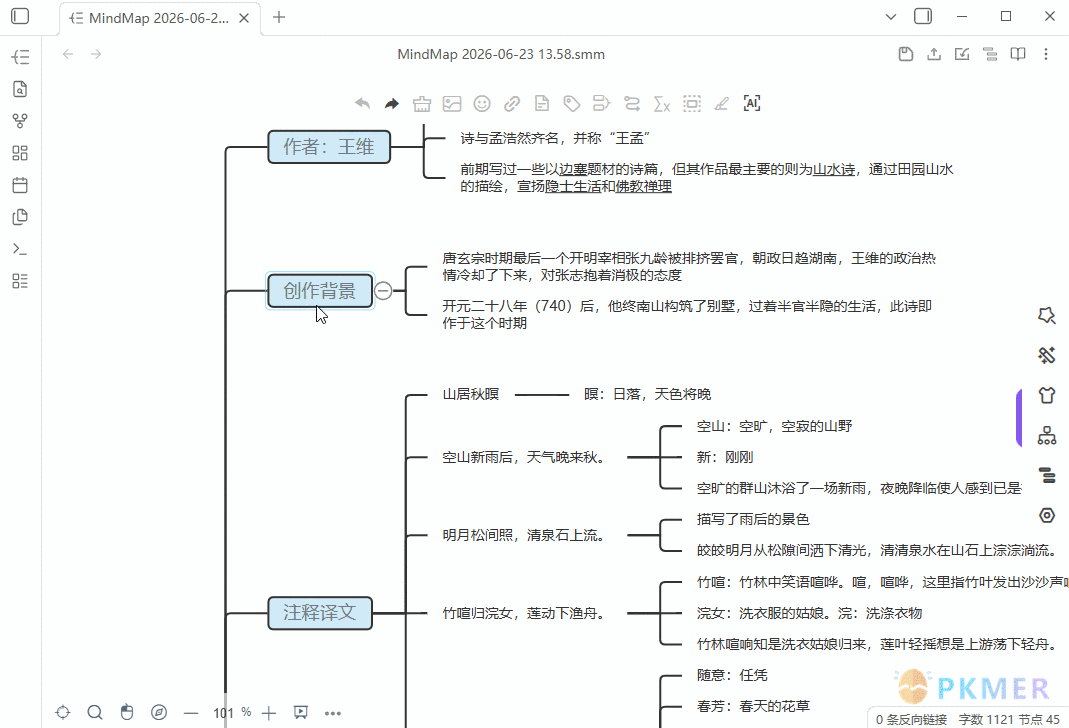Click the 山水诗 underlined link text

(834, 170)
